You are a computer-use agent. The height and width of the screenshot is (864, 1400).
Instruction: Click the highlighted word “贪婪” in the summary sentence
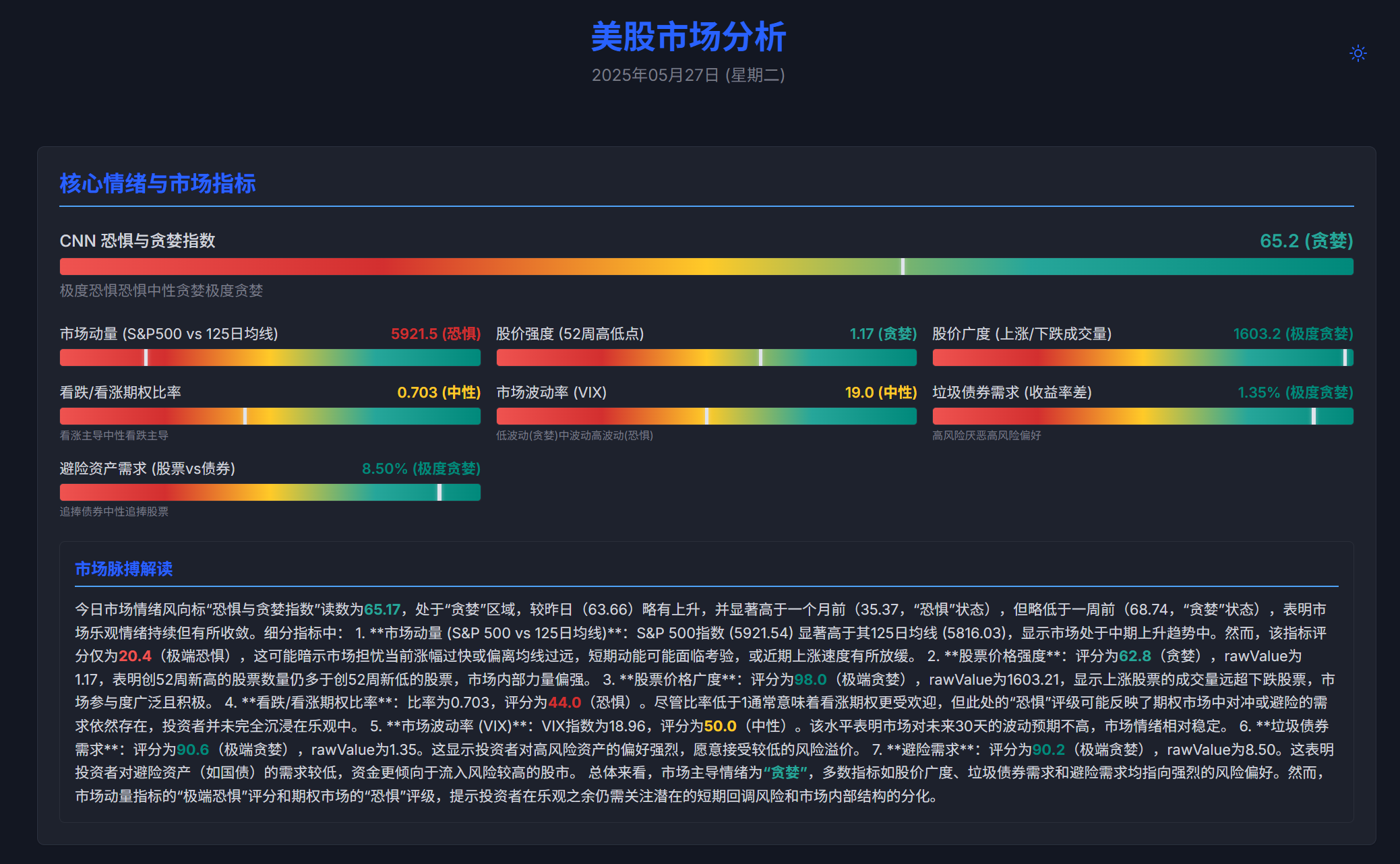pos(785,772)
